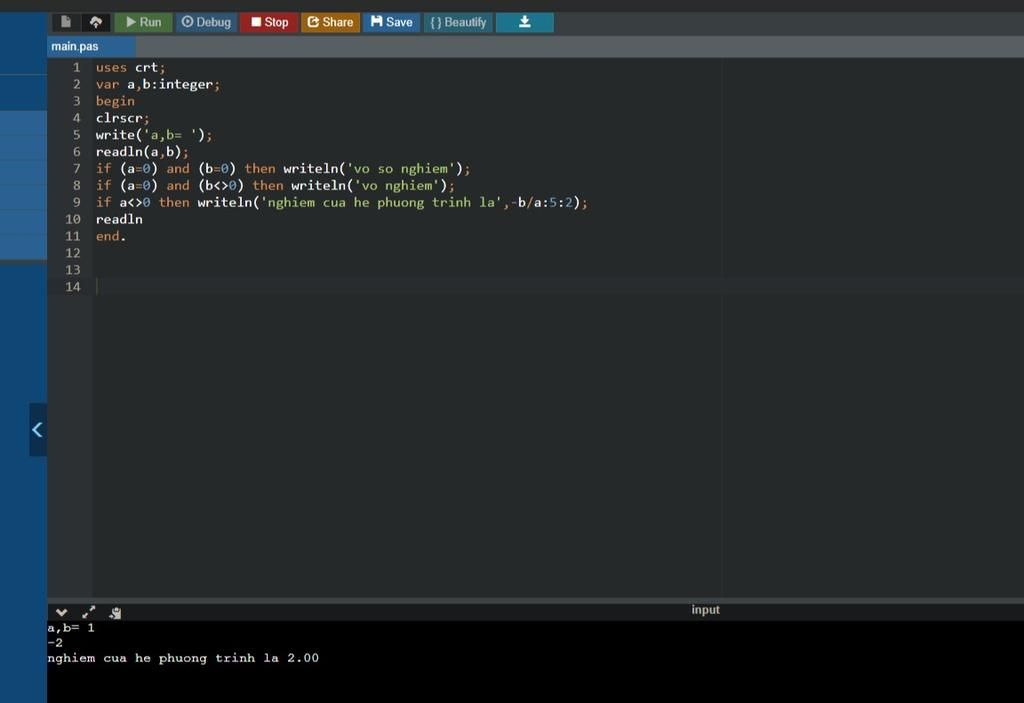Click console output 'nghiem cua he phuong trinh la 2.00'
Viewport: 1024px width, 703px height.
[x=183, y=659]
